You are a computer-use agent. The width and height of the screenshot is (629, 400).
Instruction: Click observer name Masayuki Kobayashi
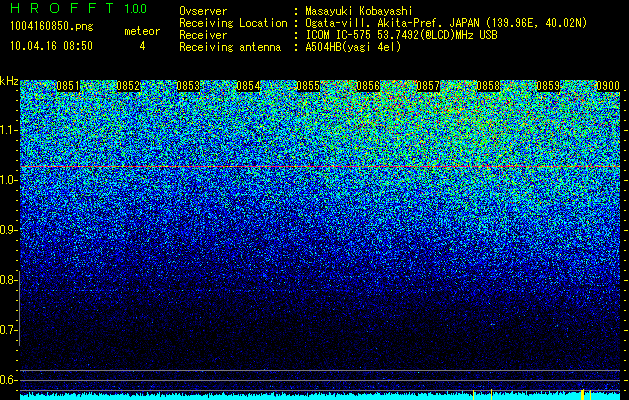point(359,11)
